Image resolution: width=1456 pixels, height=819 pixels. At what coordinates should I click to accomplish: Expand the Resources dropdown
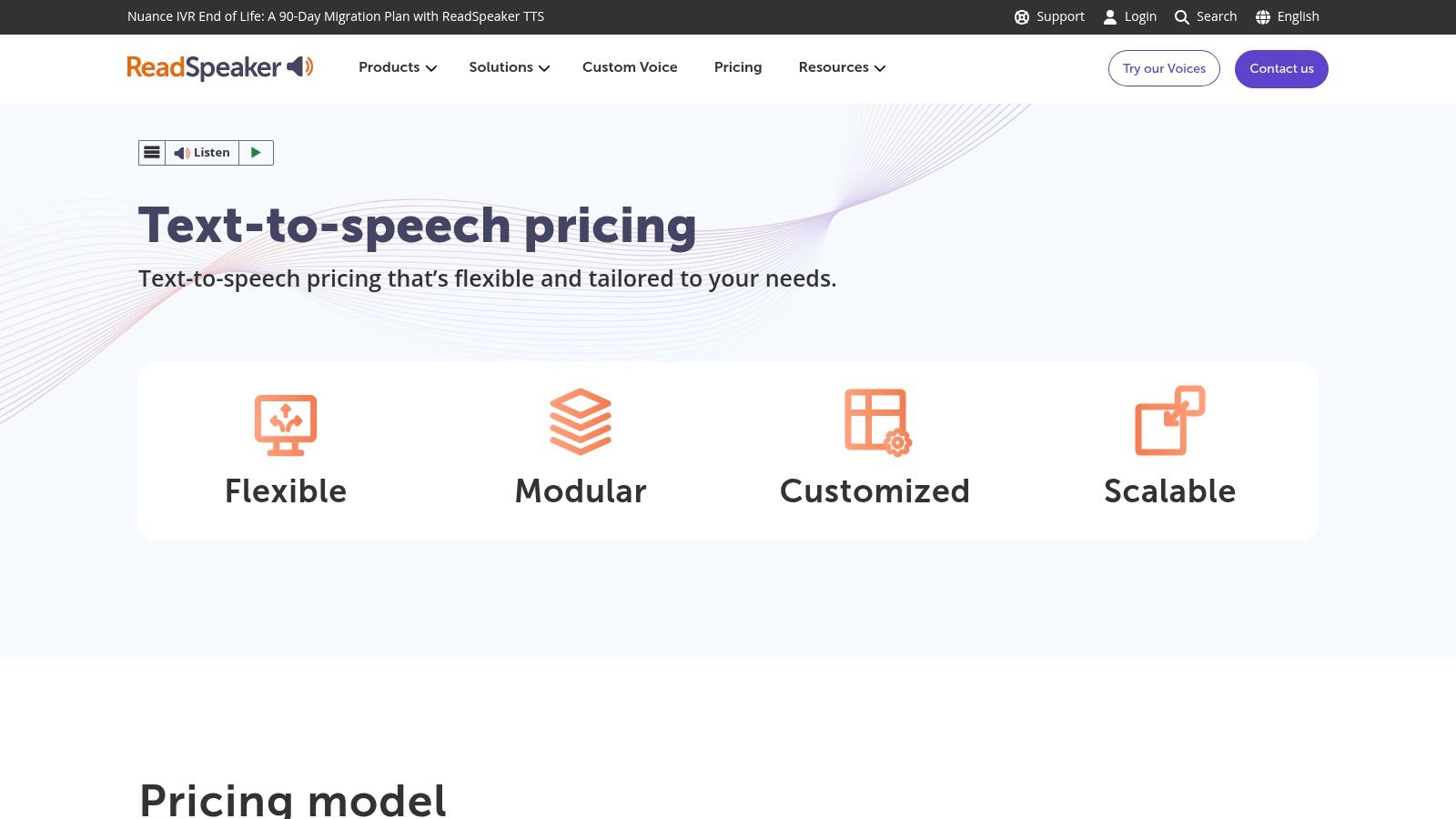pyautogui.click(x=841, y=67)
